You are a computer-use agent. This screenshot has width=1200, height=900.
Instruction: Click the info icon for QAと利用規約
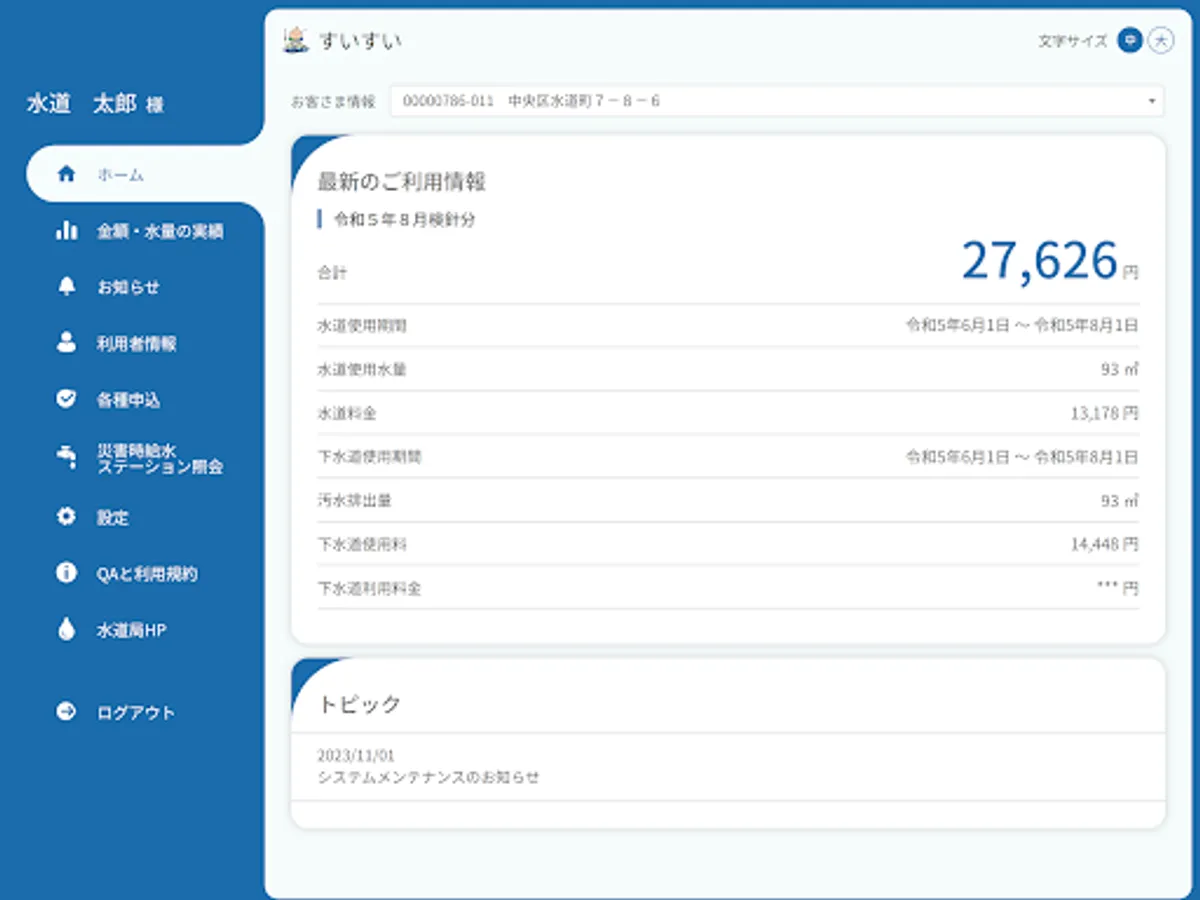pyautogui.click(x=66, y=574)
